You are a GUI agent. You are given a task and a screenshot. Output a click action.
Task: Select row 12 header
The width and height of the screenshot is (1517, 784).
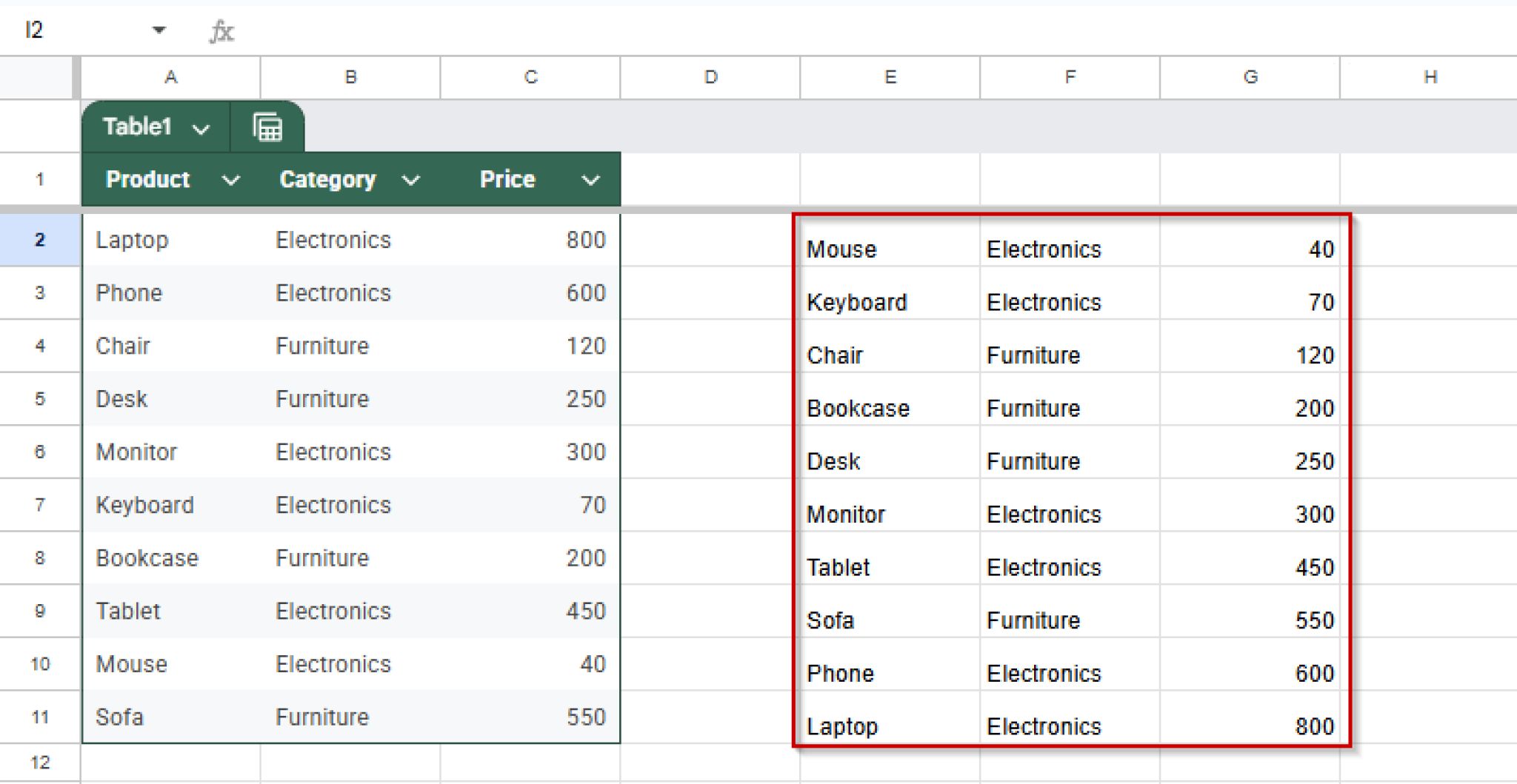point(39,763)
